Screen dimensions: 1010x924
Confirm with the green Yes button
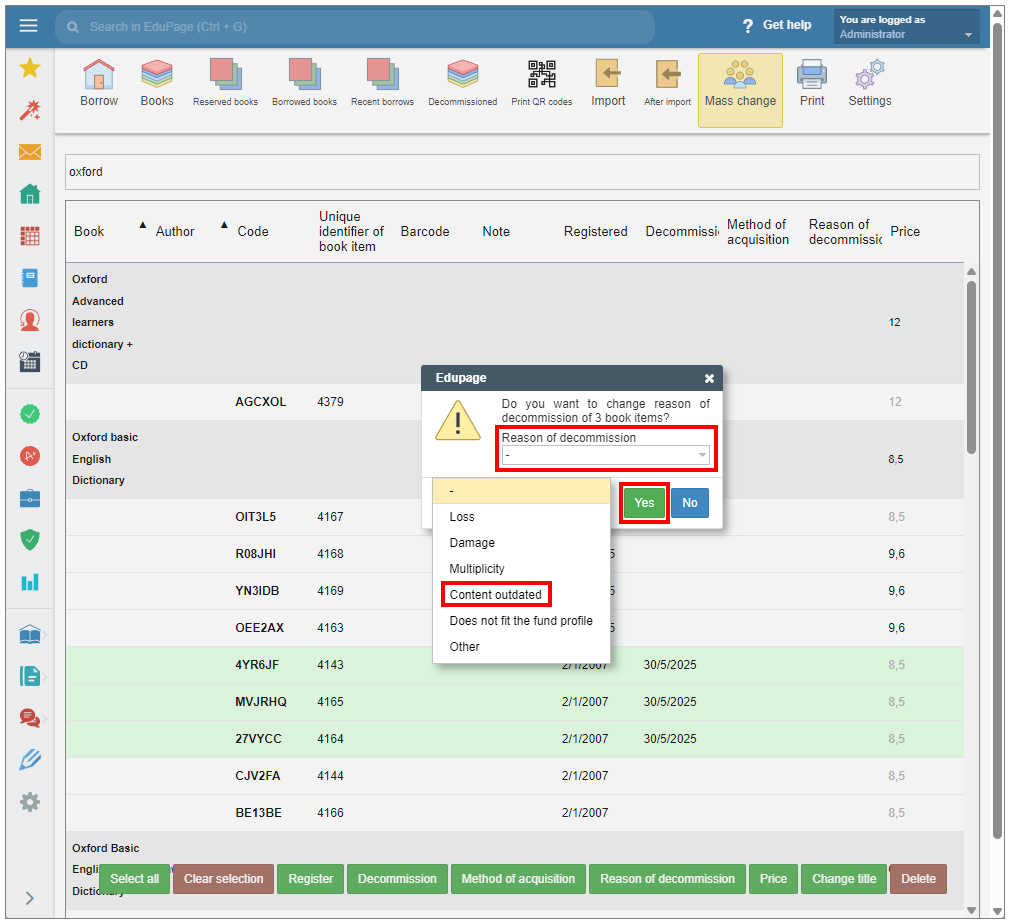click(x=644, y=503)
